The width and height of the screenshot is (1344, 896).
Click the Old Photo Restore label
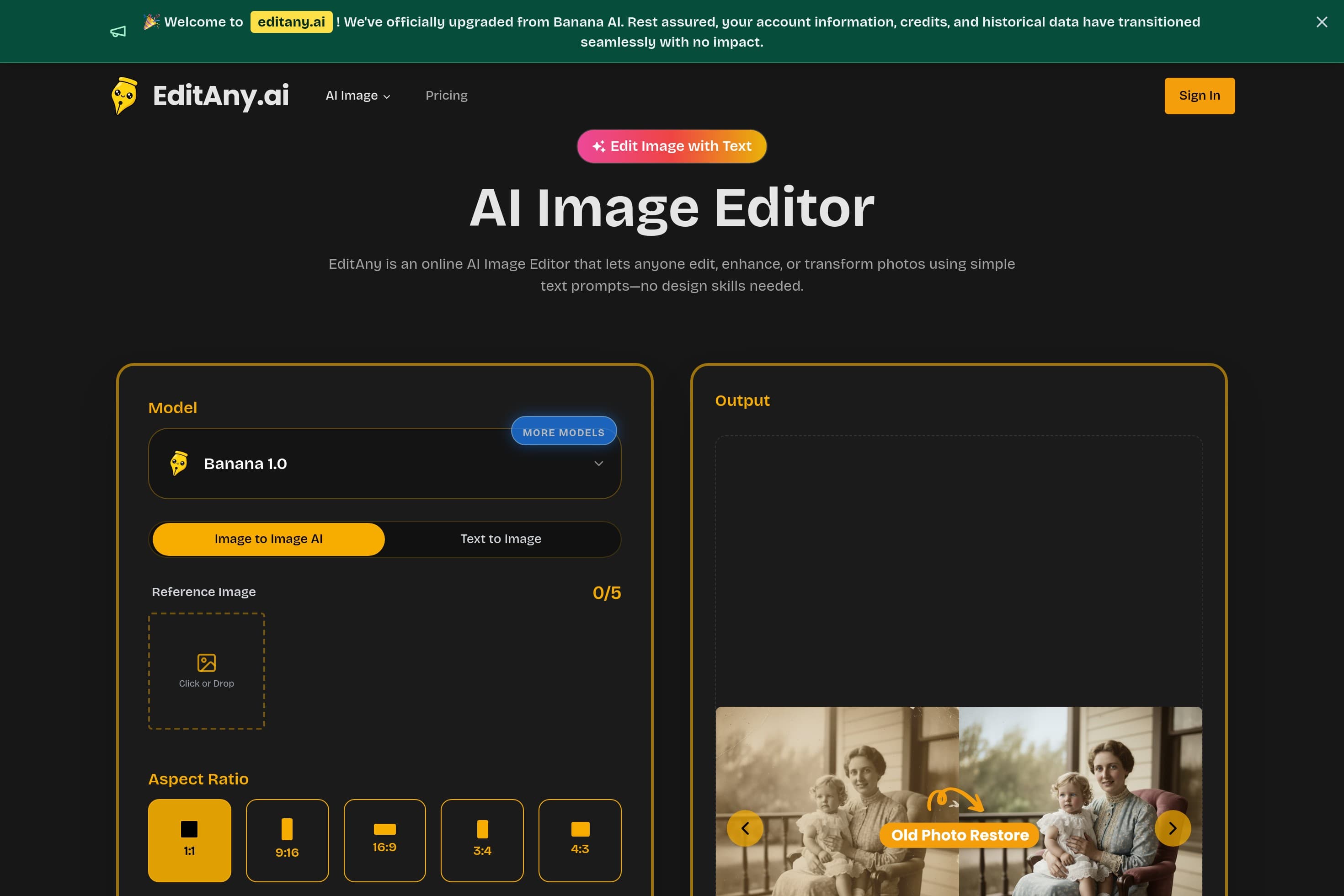point(960,835)
